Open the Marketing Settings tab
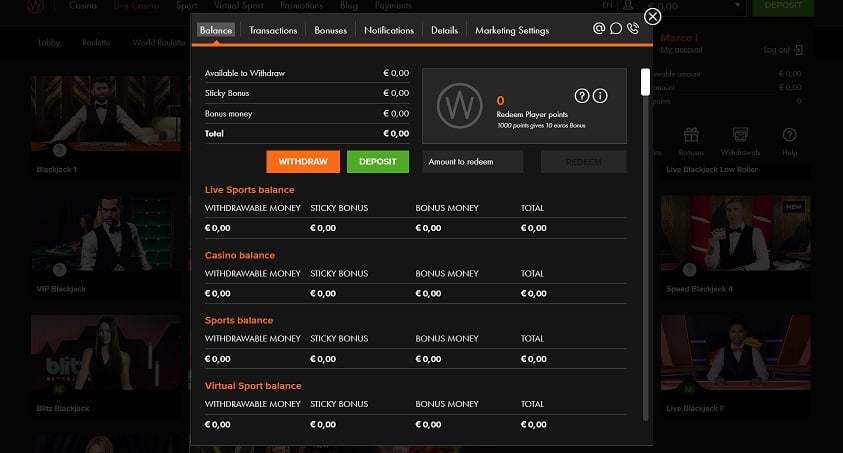 (512, 31)
